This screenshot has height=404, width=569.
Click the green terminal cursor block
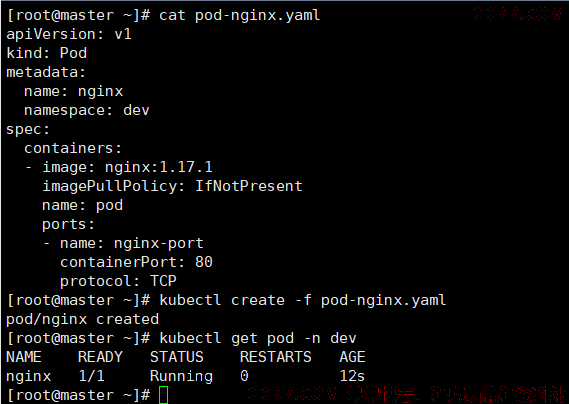click(164, 395)
